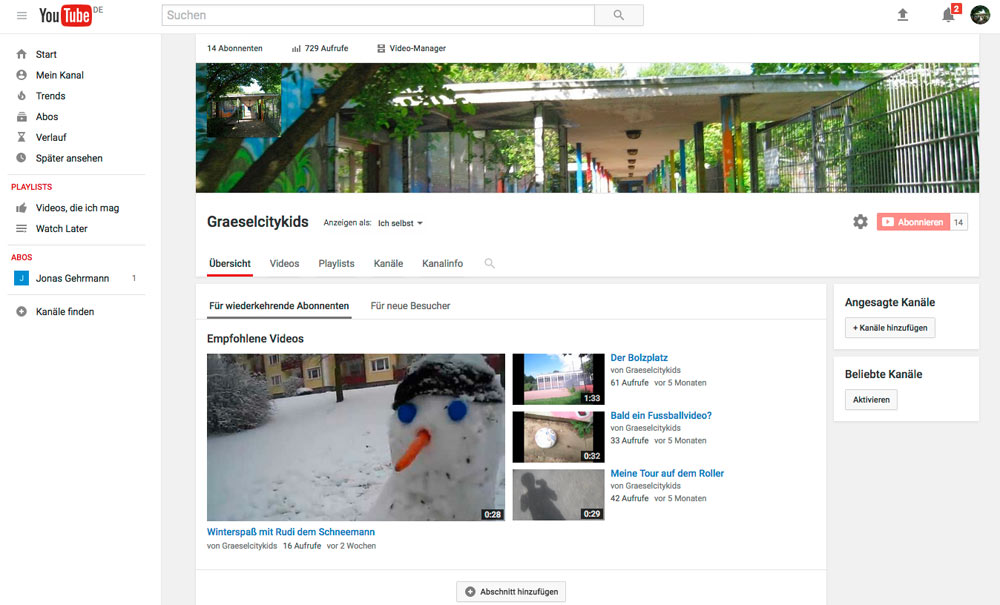Click the Abschnitt hinzufügen button
Screen dimensions: 1000x605
[x=511, y=592]
